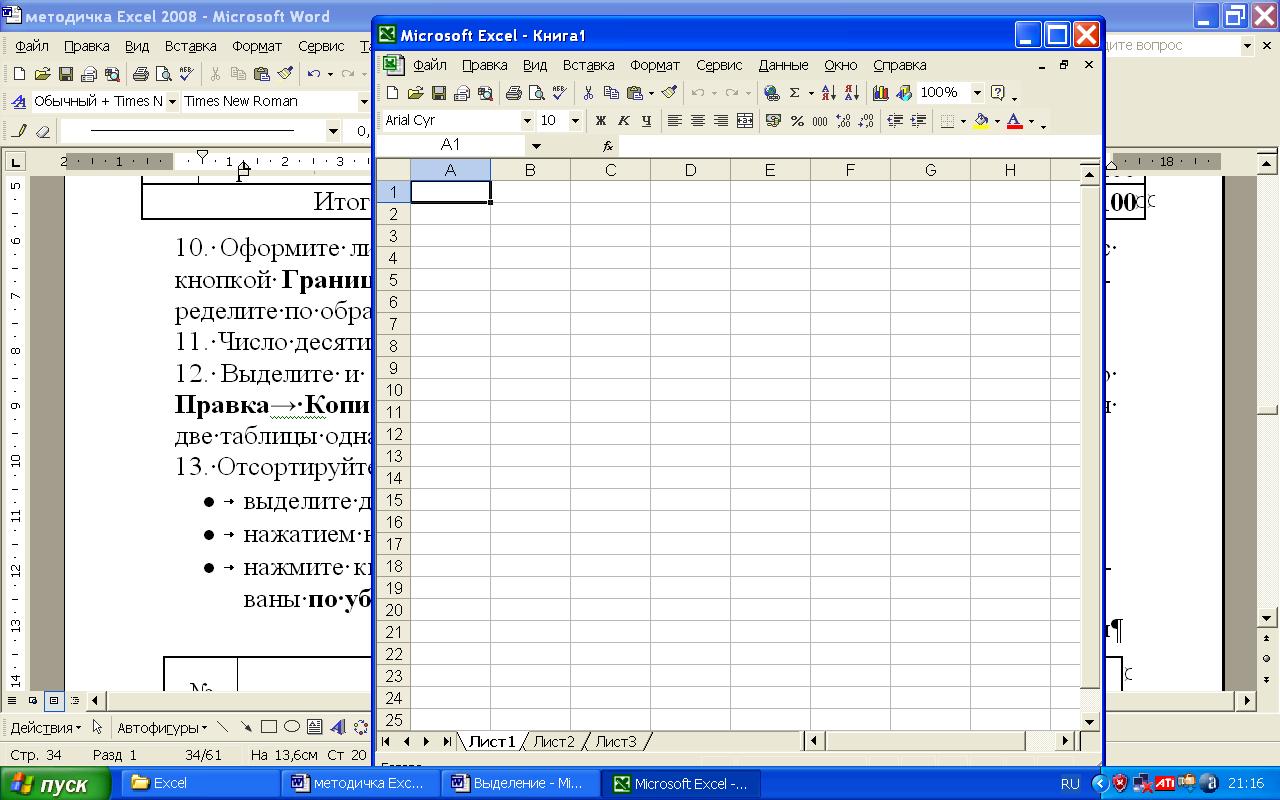Select column D header

690,170
